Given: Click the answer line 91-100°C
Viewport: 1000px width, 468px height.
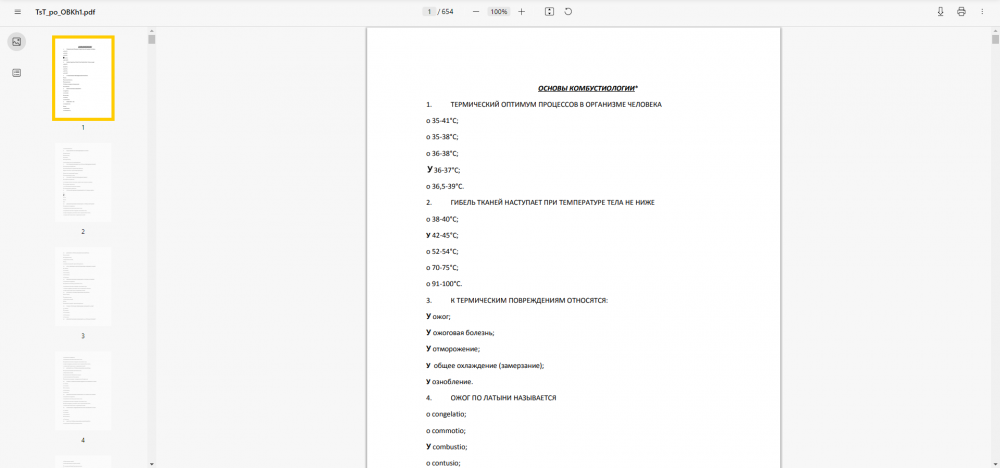Looking at the screenshot, I should click(444, 284).
